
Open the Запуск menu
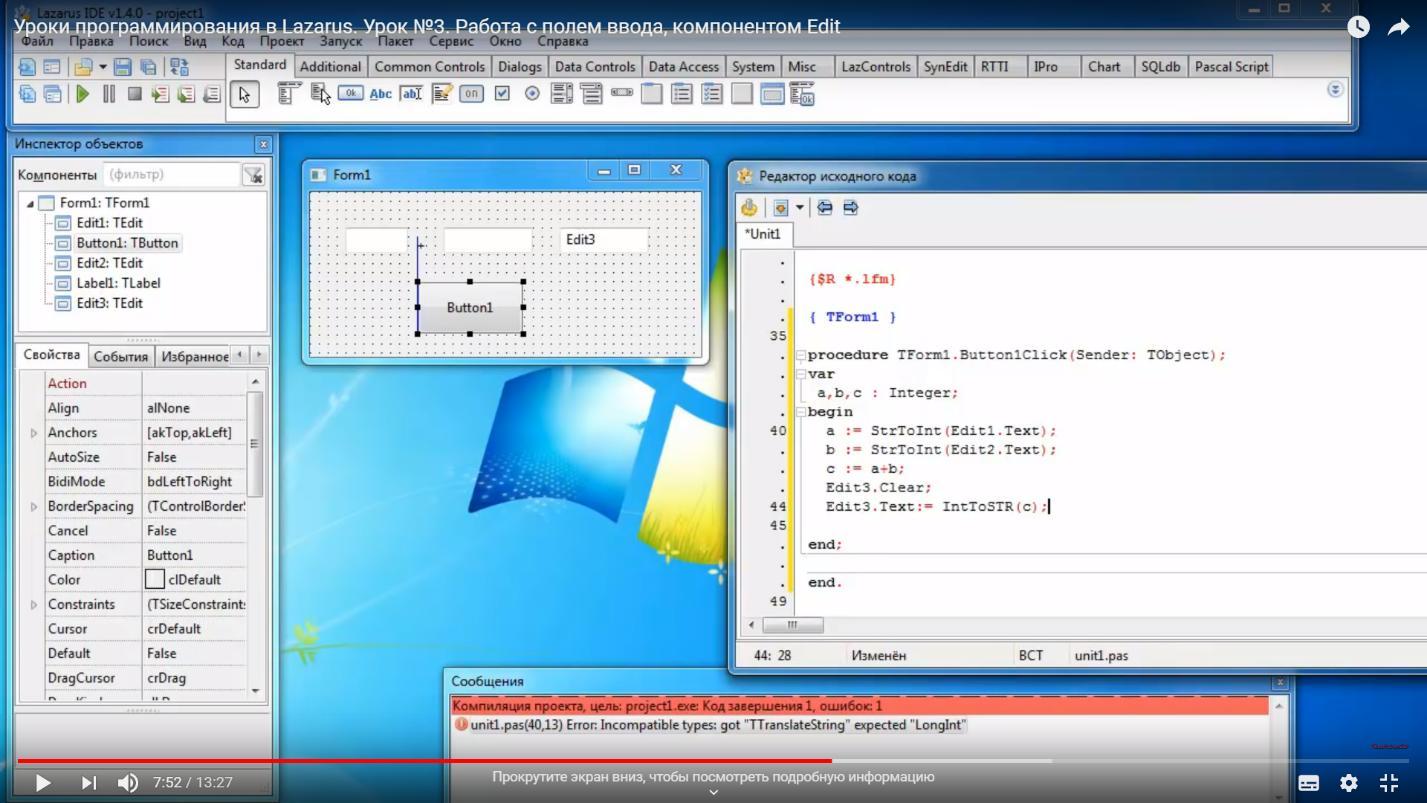pos(341,42)
